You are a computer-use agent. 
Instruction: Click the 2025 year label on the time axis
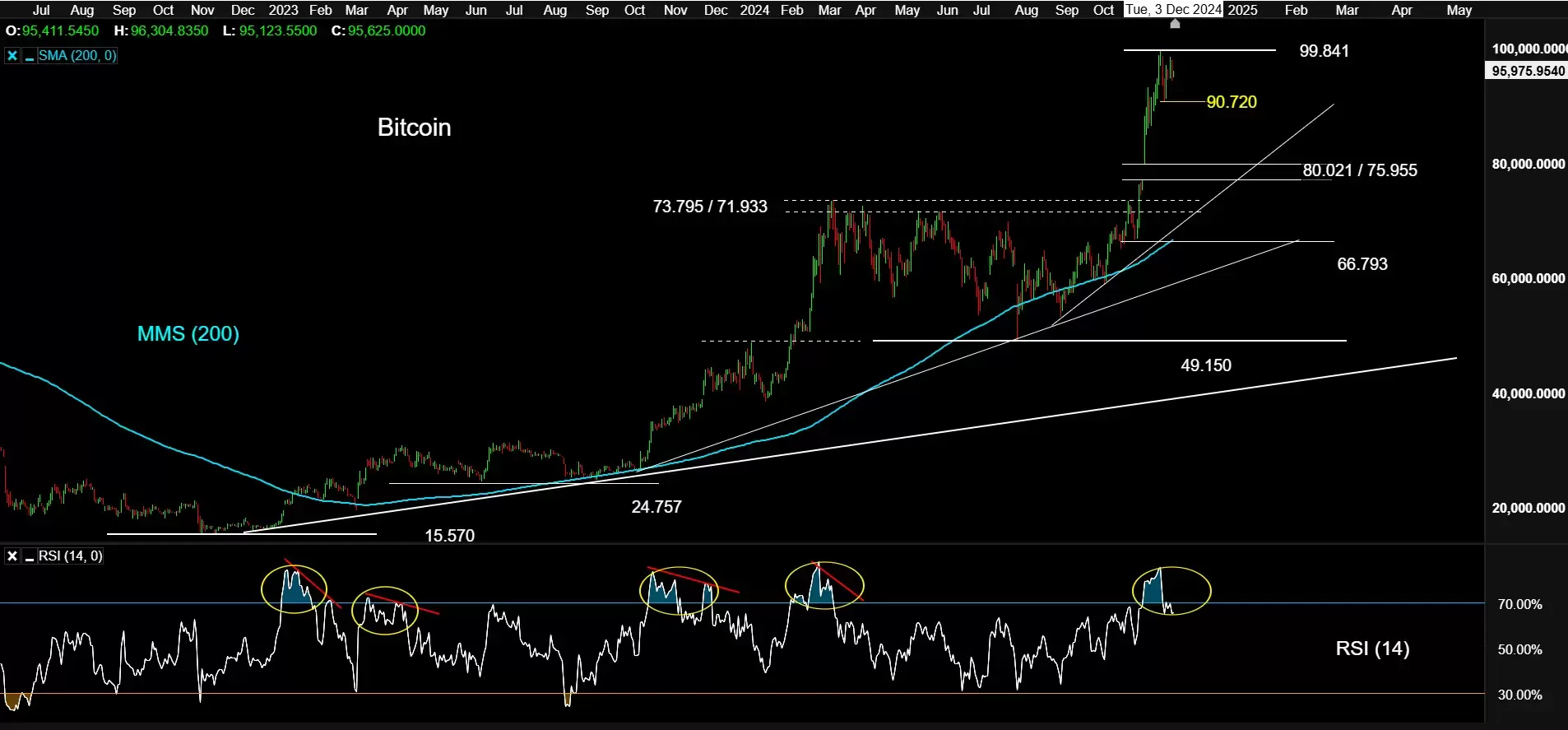[x=1242, y=10]
